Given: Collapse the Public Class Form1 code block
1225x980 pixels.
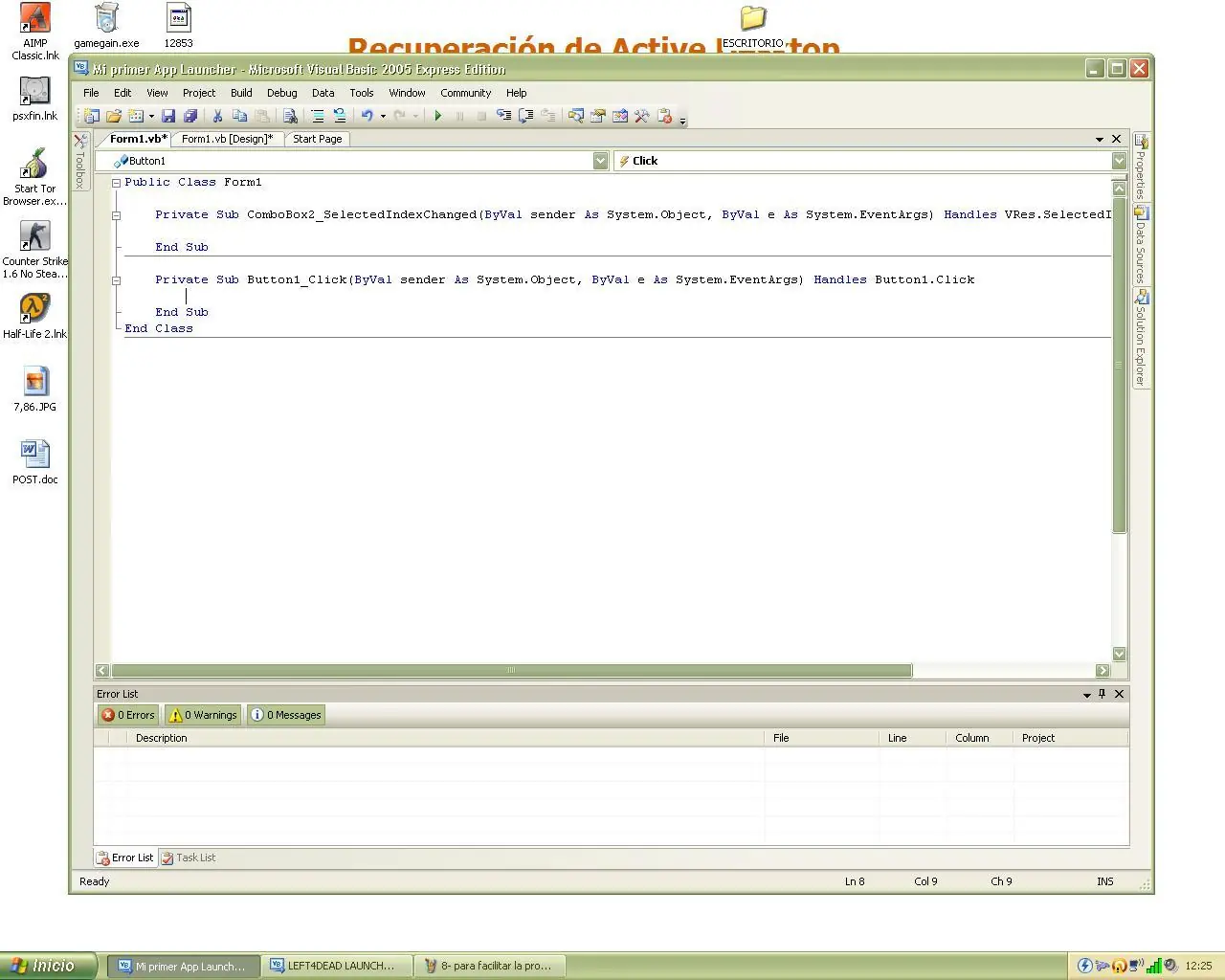Looking at the screenshot, I should tap(116, 183).
